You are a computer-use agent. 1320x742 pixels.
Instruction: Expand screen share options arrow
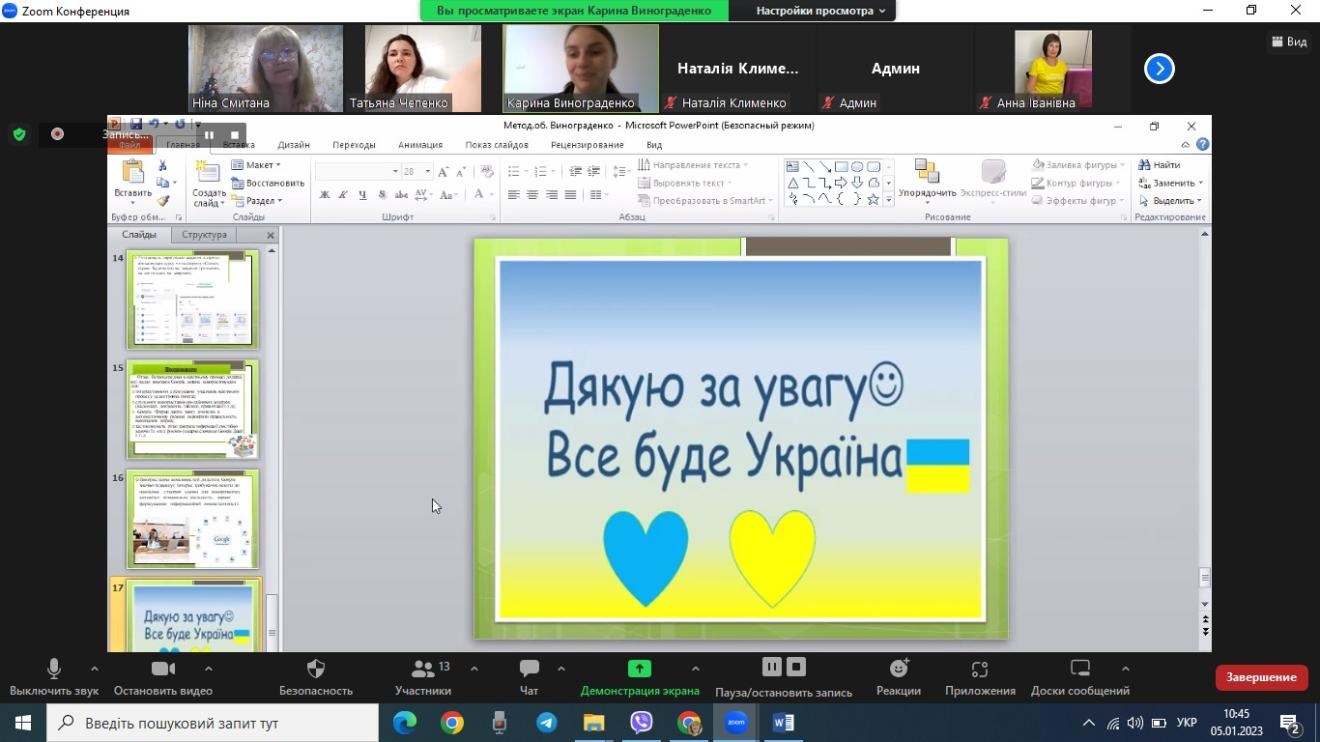695,668
